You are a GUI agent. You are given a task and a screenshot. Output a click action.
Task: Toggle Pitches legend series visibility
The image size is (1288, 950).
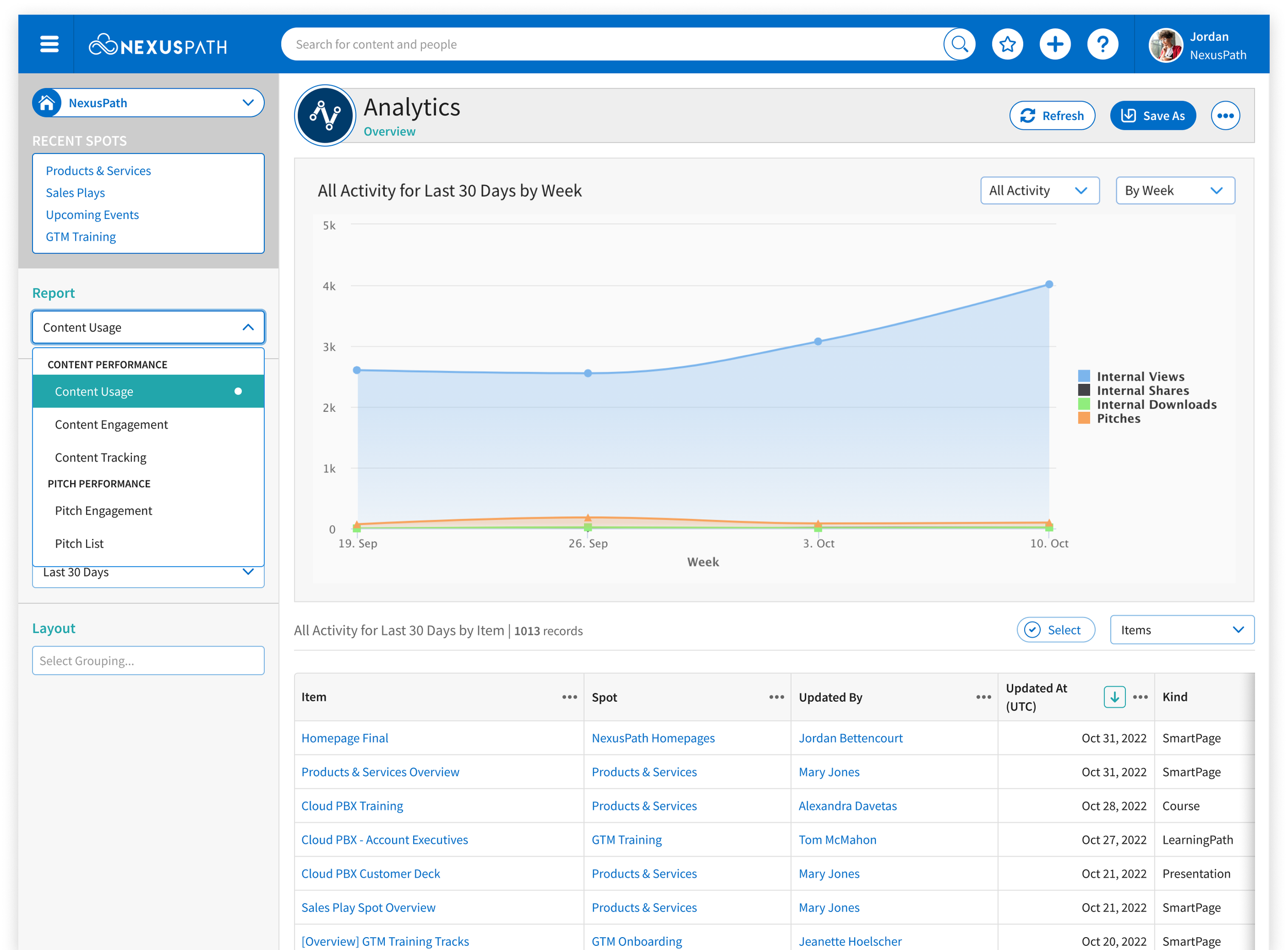[x=1118, y=419]
